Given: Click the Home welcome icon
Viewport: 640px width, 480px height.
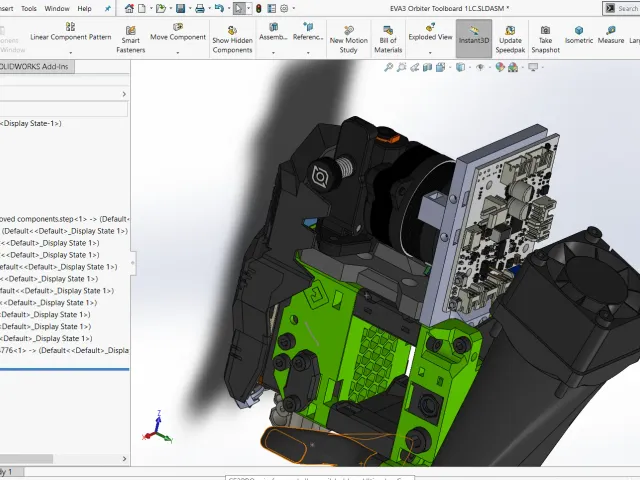Looking at the screenshot, I should (129, 8).
